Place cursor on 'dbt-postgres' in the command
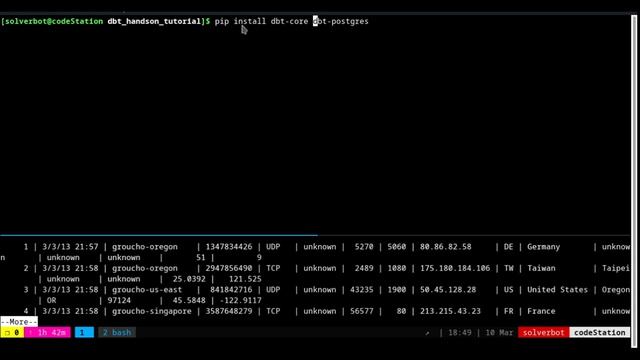Viewport: 640px width, 360px height. (340, 21)
